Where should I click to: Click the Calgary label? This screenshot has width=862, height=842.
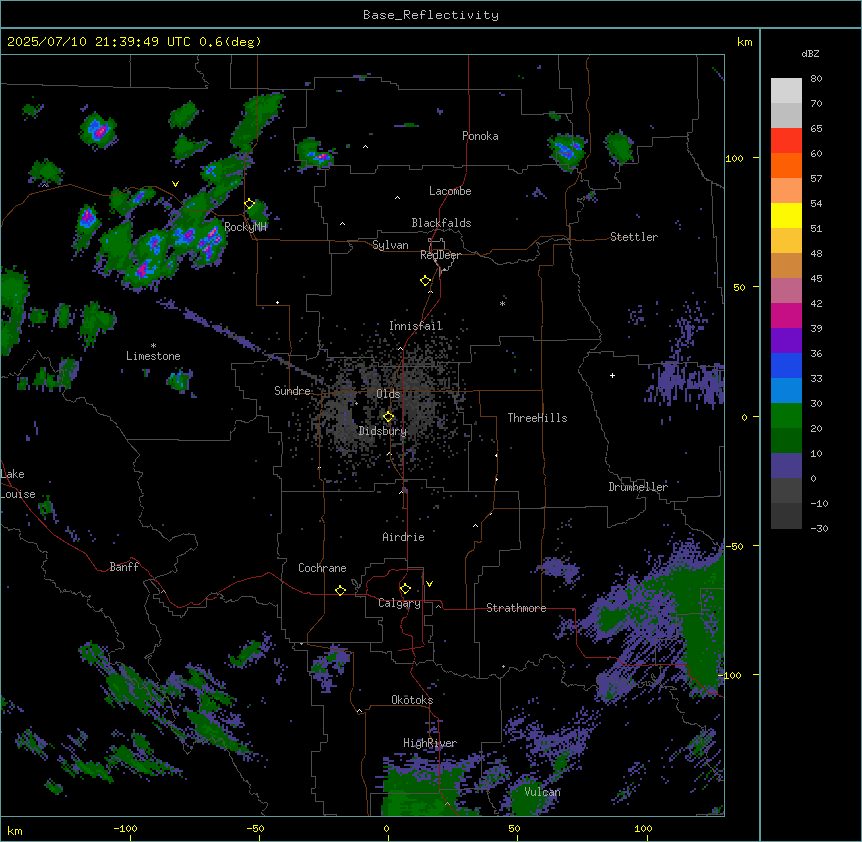(x=399, y=603)
